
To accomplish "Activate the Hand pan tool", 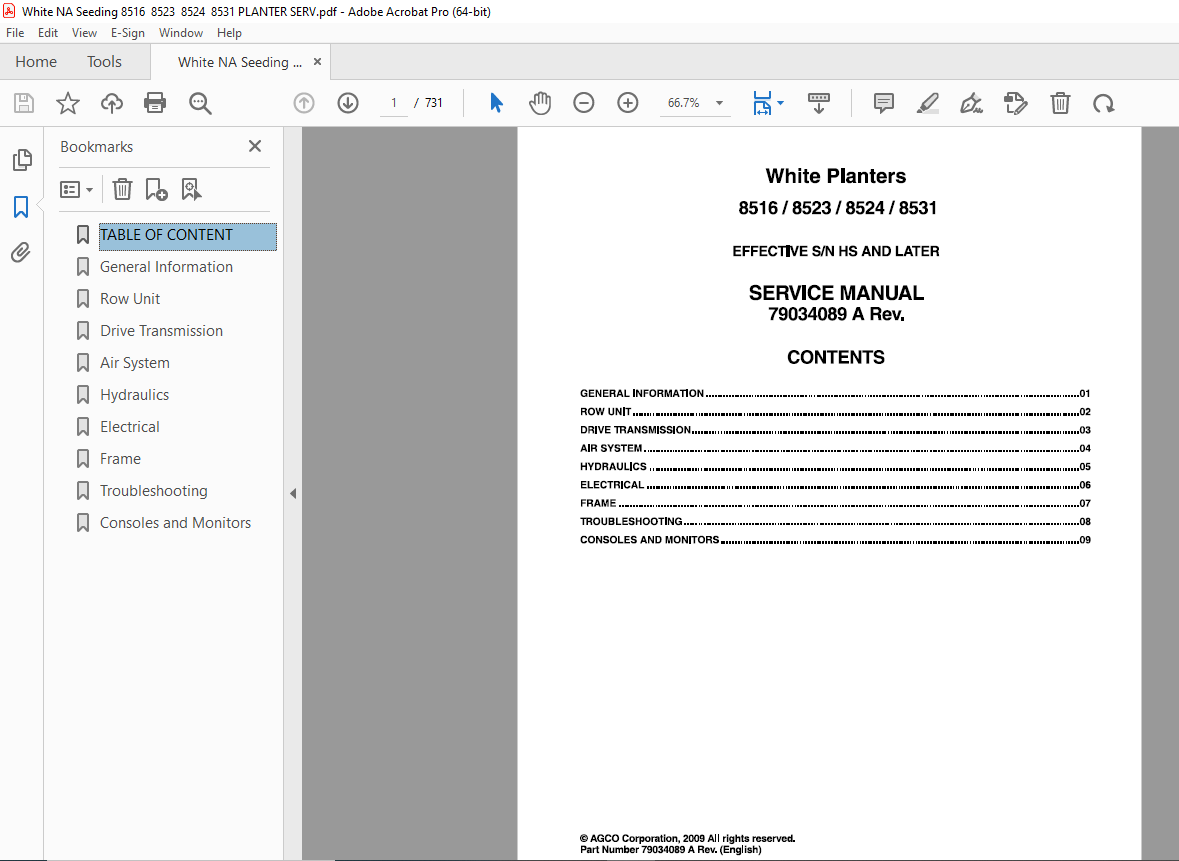I will coord(540,103).
